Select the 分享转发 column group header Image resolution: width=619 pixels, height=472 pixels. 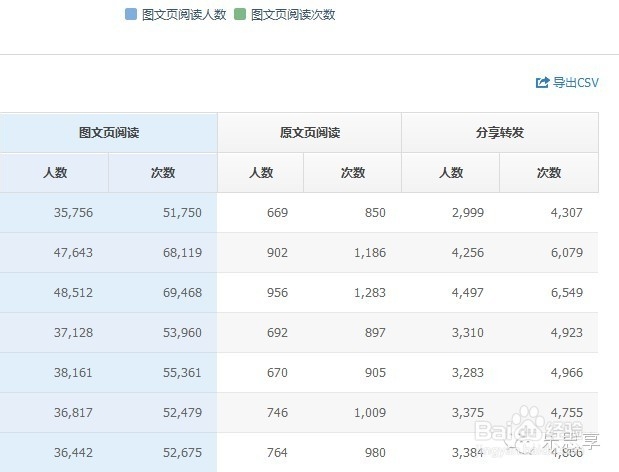click(x=500, y=133)
